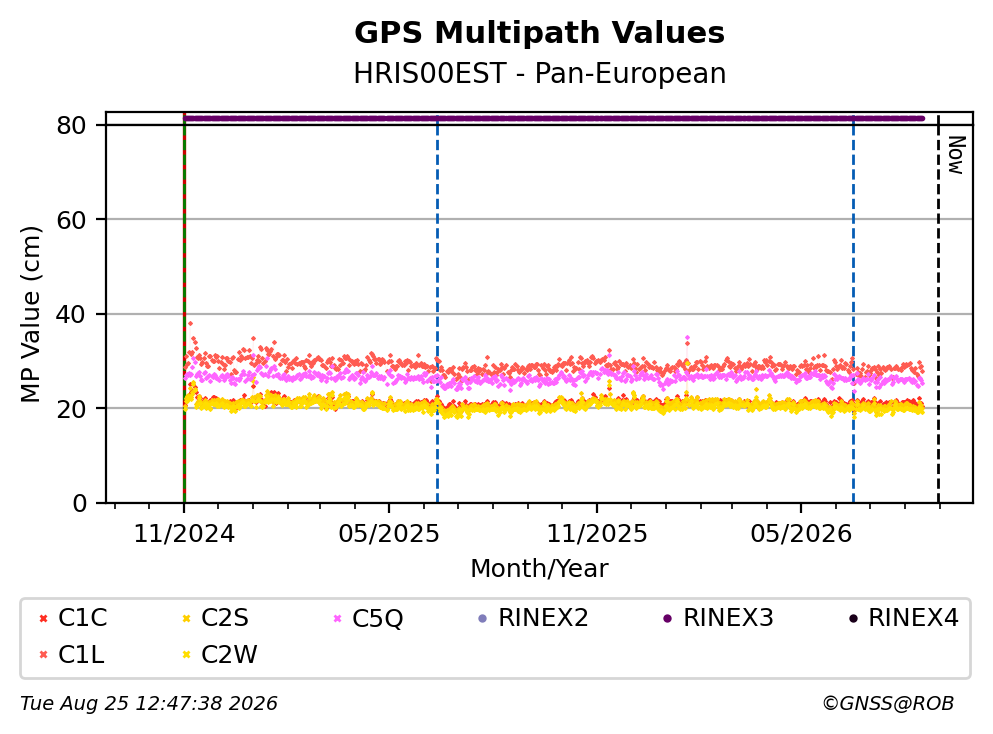Select the RINEX3 legend label
Viewport: 993px width, 734px height.
(x=728, y=618)
